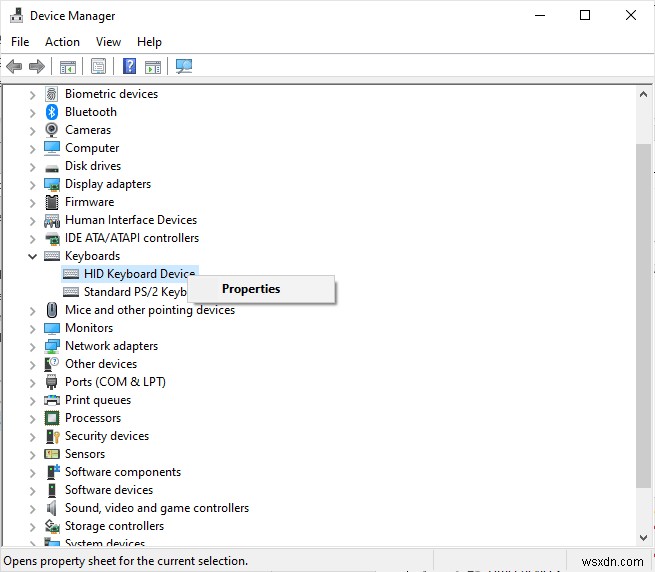Minimize the Device Manager window
The width and height of the screenshot is (655, 572).
540,15
